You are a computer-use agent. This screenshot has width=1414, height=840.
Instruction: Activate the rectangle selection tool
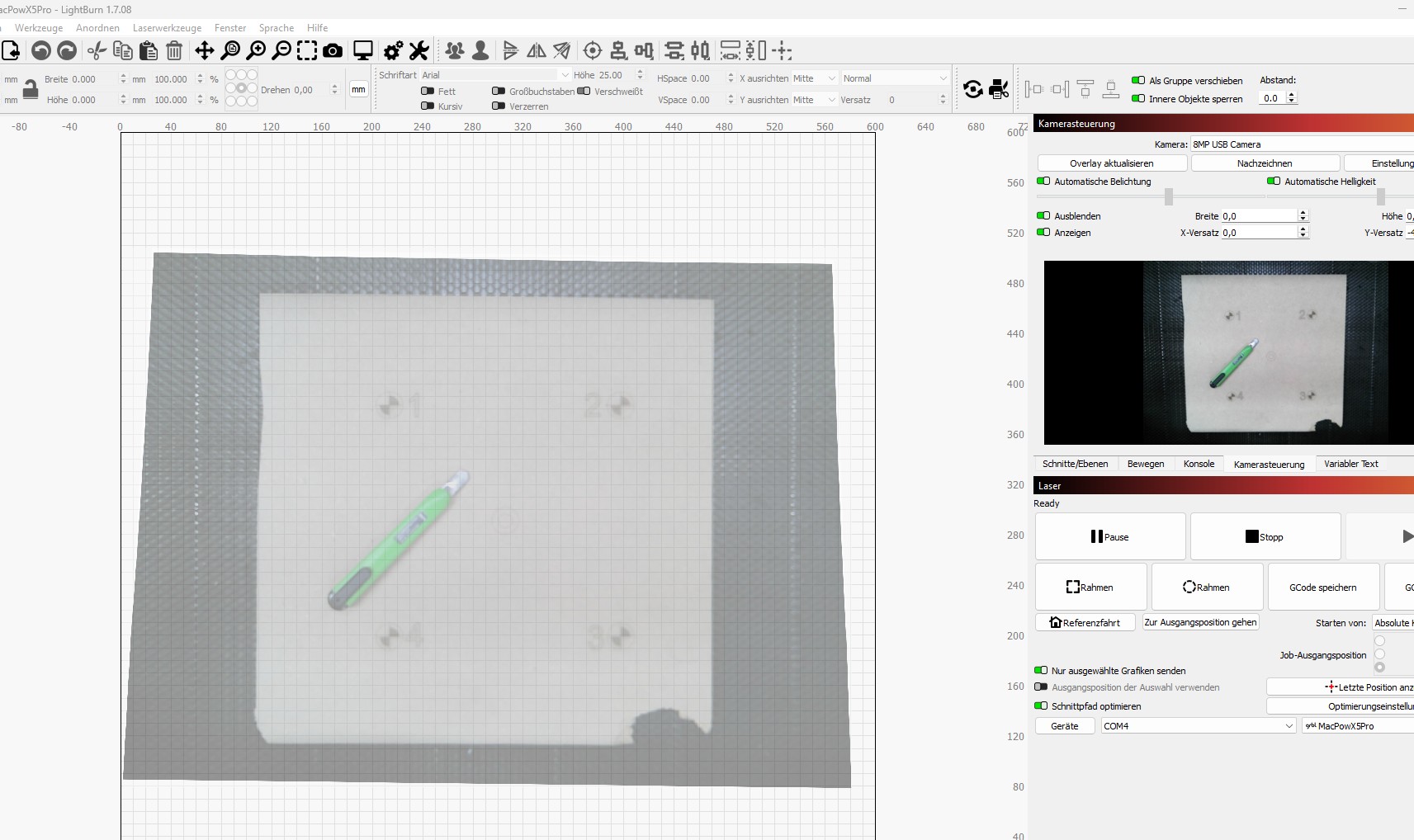click(307, 50)
